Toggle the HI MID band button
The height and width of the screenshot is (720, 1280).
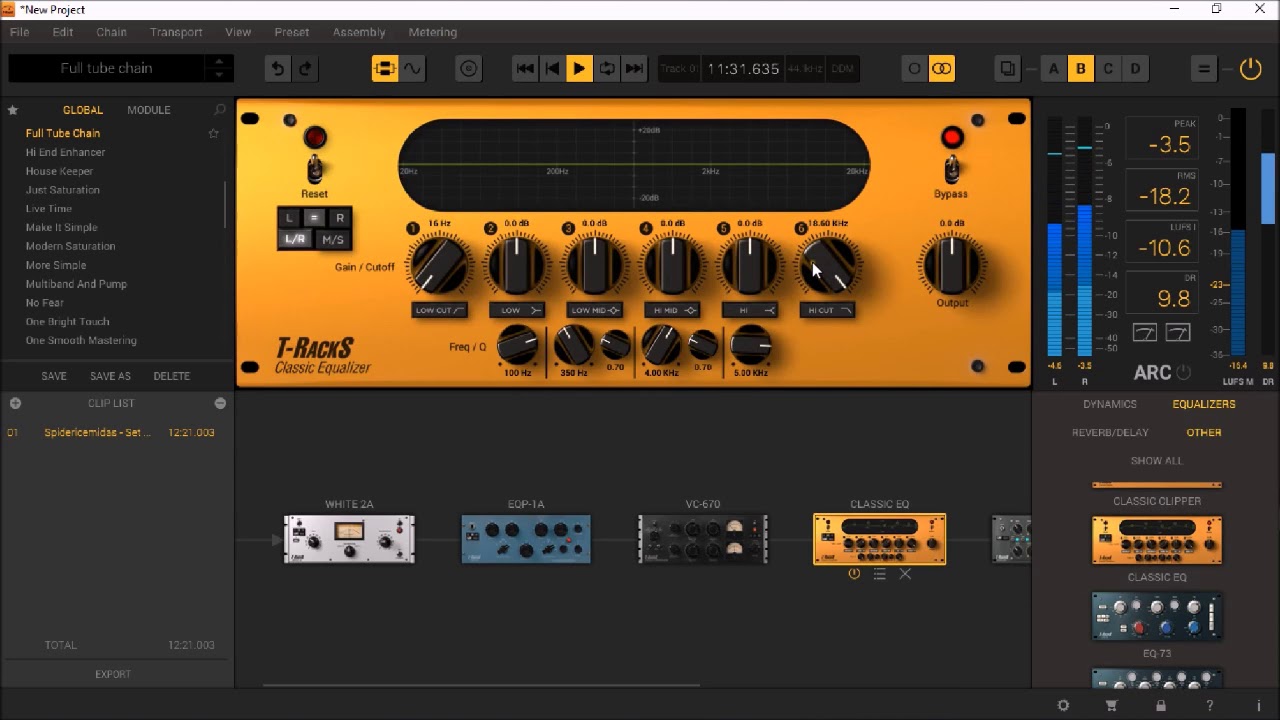pos(672,310)
